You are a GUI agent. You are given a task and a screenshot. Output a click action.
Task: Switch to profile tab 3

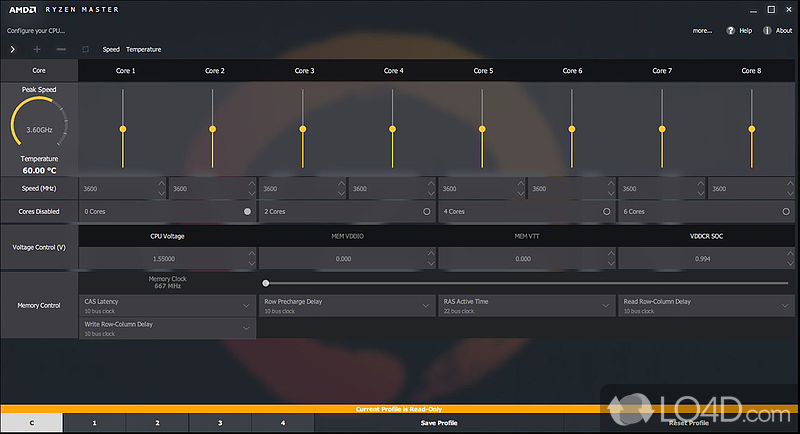220,423
